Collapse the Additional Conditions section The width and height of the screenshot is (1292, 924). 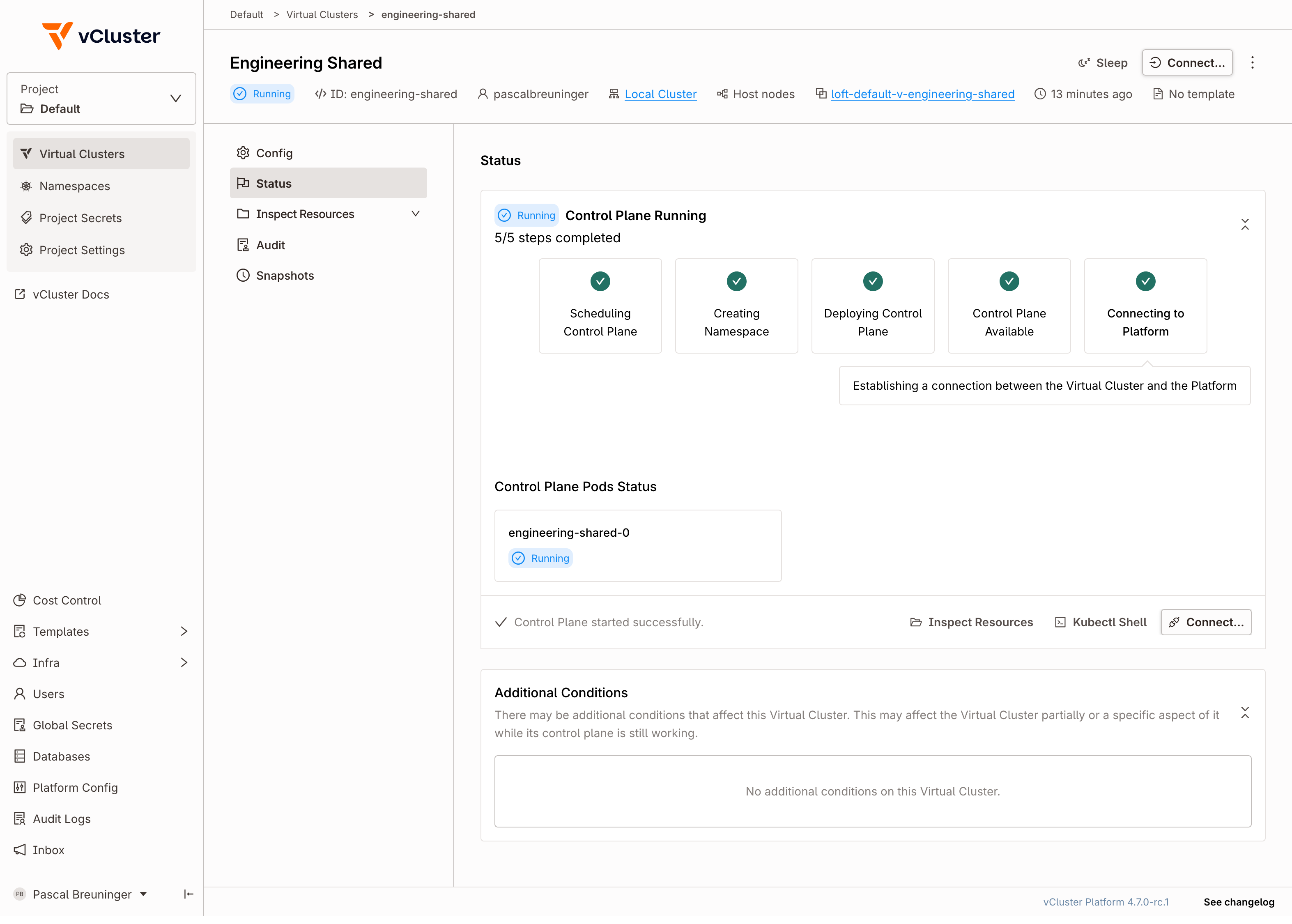click(x=1245, y=713)
